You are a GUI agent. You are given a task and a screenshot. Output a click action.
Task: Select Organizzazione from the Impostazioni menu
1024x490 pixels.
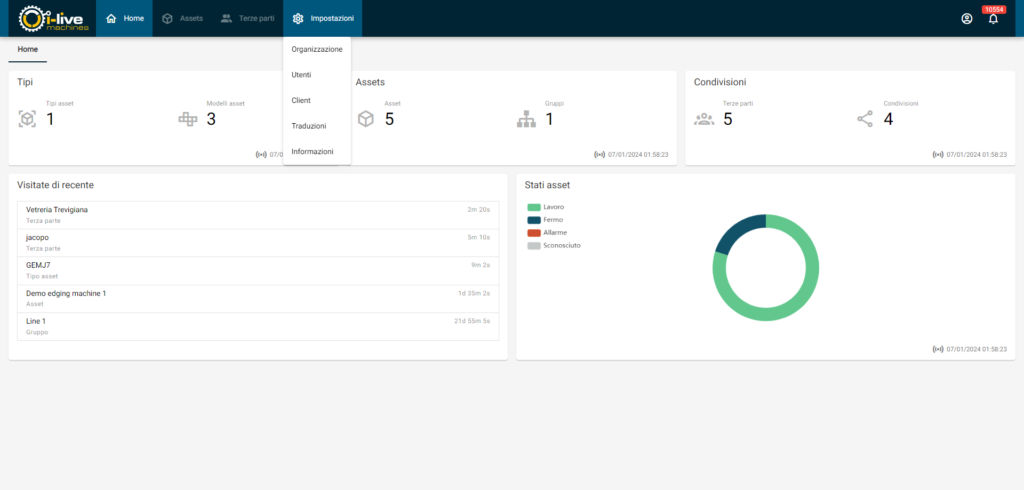pyautogui.click(x=316, y=49)
